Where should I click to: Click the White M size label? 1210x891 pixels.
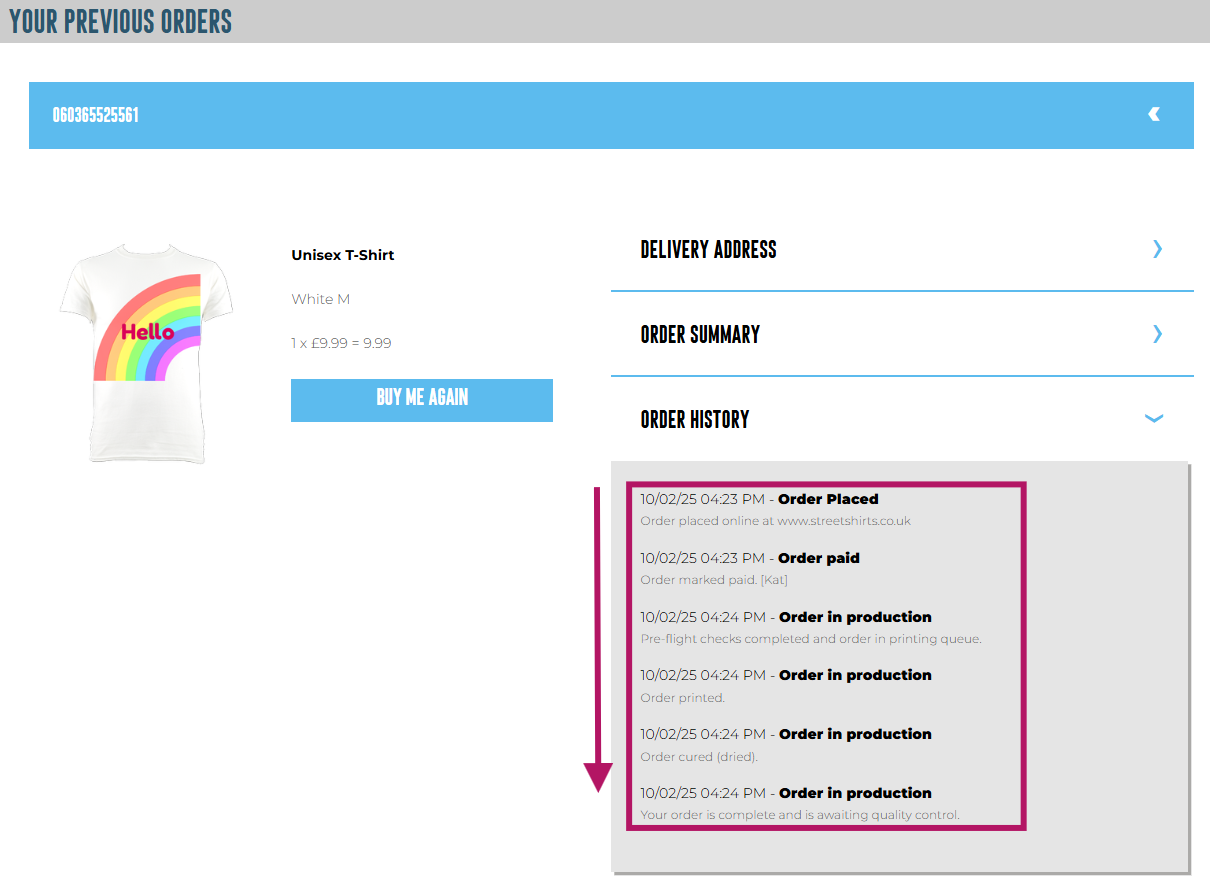(x=320, y=299)
